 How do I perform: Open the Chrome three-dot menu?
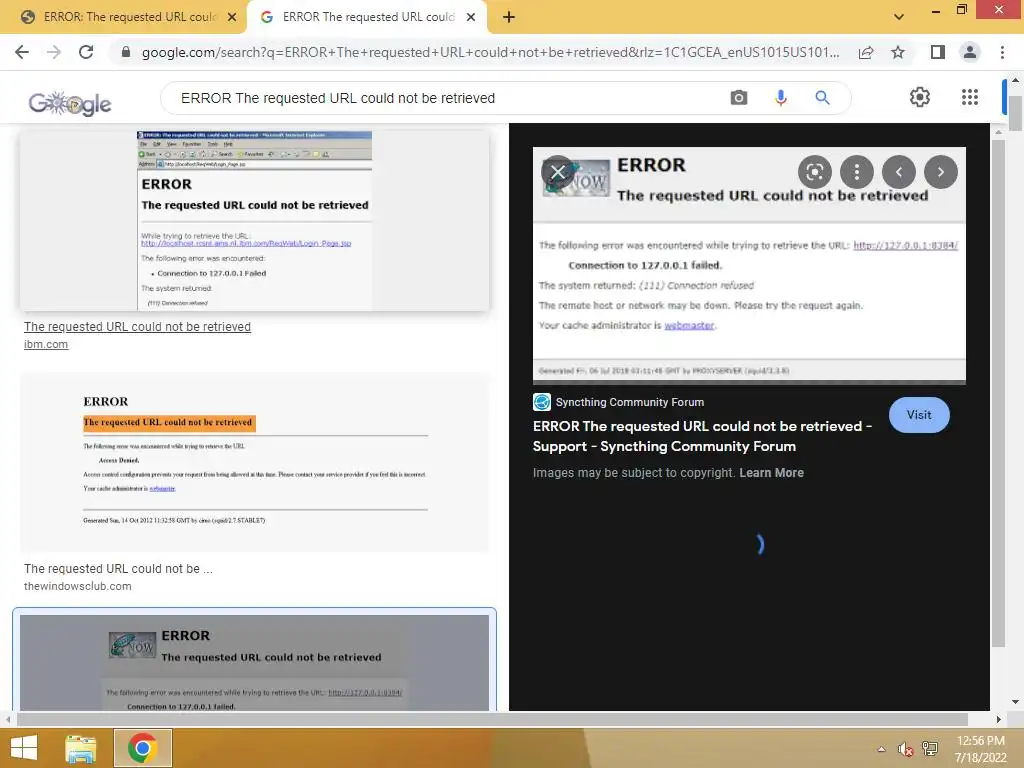point(1002,52)
